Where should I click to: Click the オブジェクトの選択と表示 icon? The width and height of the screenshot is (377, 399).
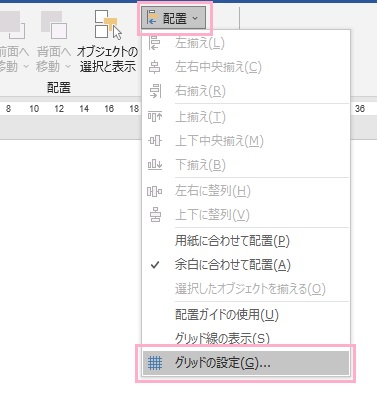pyautogui.click(x=107, y=25)
